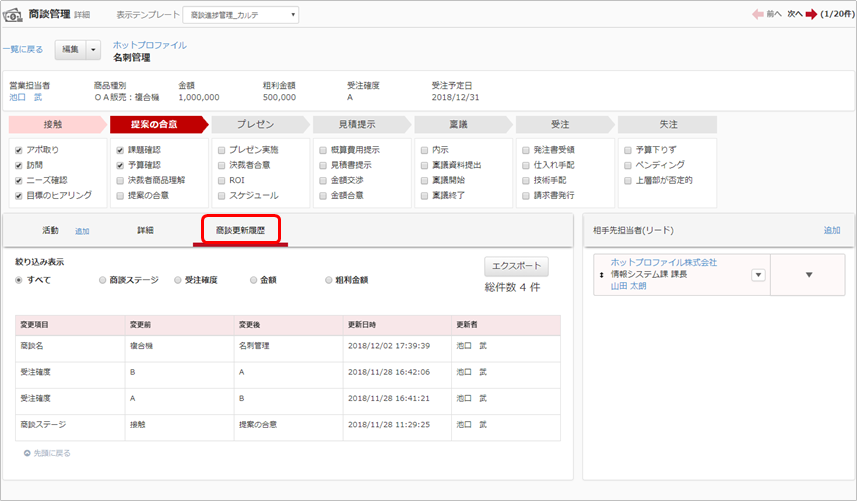
Task: Open sales rep 池口 武 link
Action: [26, 97]
